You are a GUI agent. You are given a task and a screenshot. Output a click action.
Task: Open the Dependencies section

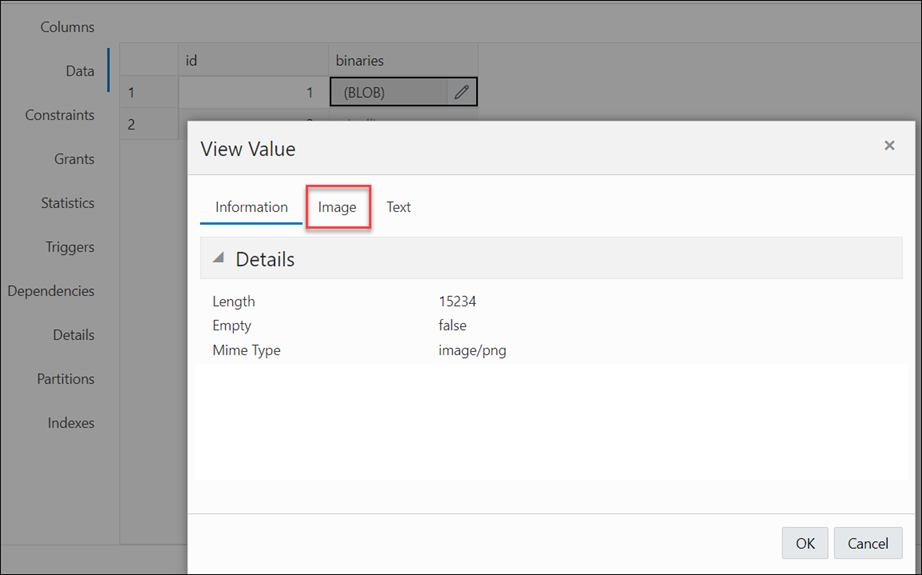click(x=51, y=291)
